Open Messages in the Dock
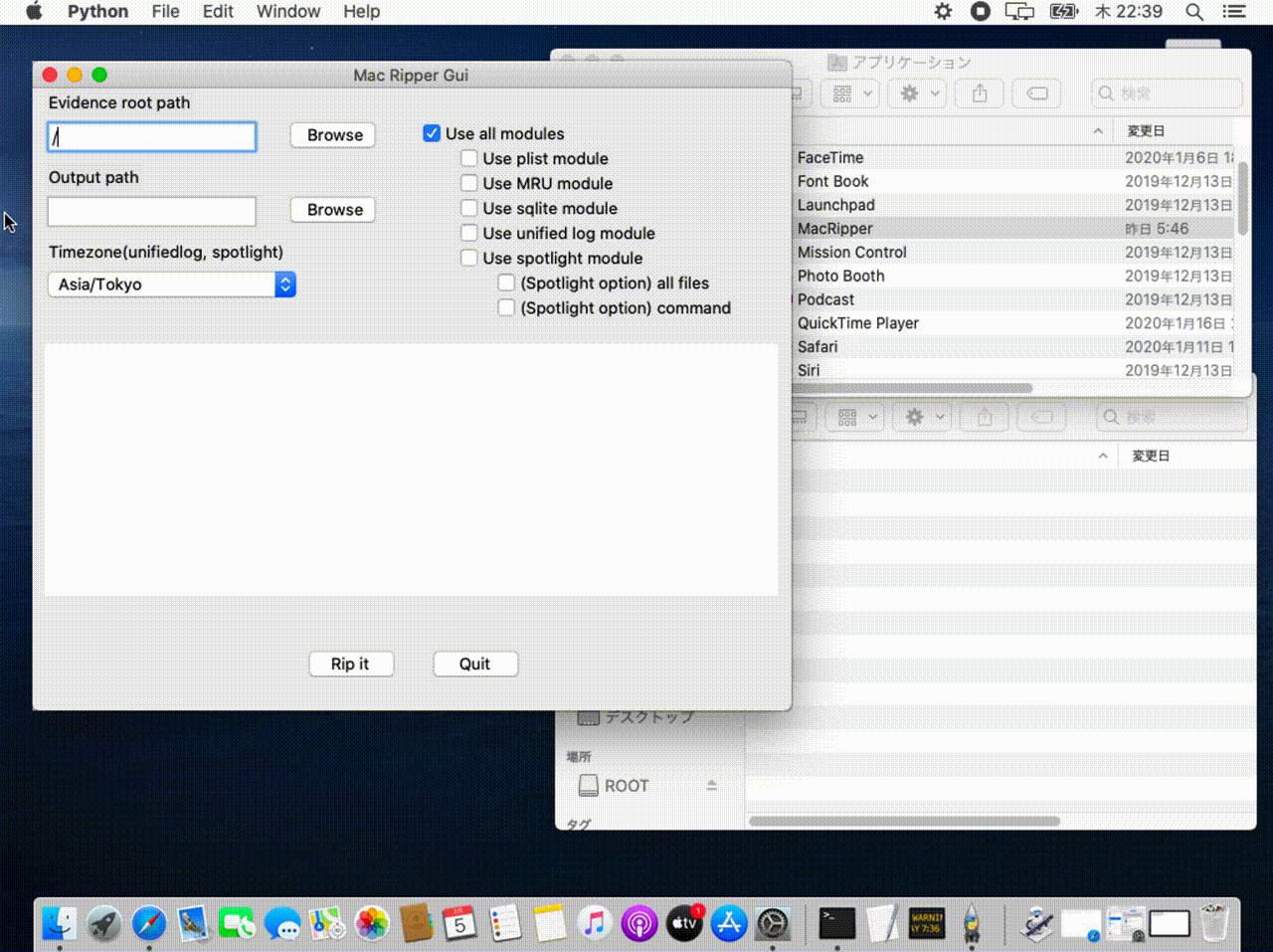The width and height of the screenshot is (1273, 952). (282, 923)
